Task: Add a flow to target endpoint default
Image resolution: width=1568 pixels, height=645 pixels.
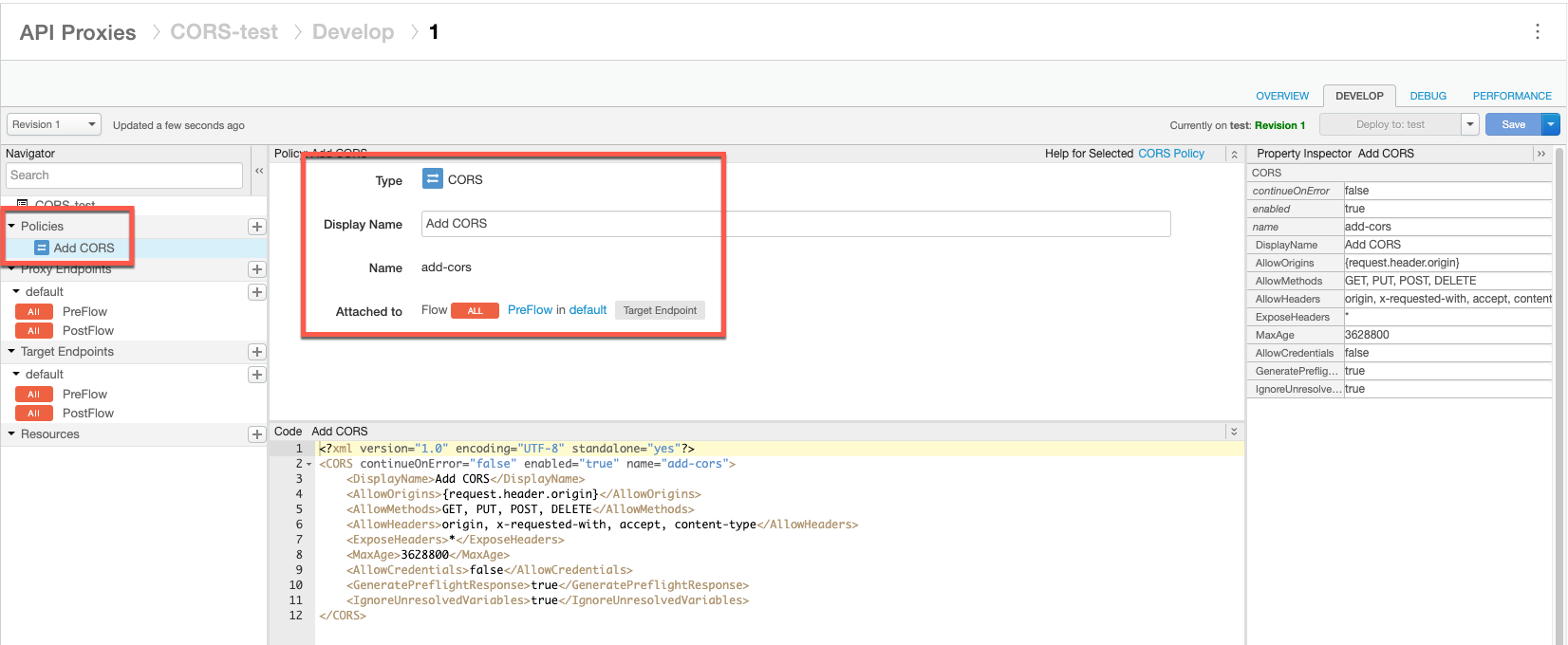Action: click(x=257, y=375)
